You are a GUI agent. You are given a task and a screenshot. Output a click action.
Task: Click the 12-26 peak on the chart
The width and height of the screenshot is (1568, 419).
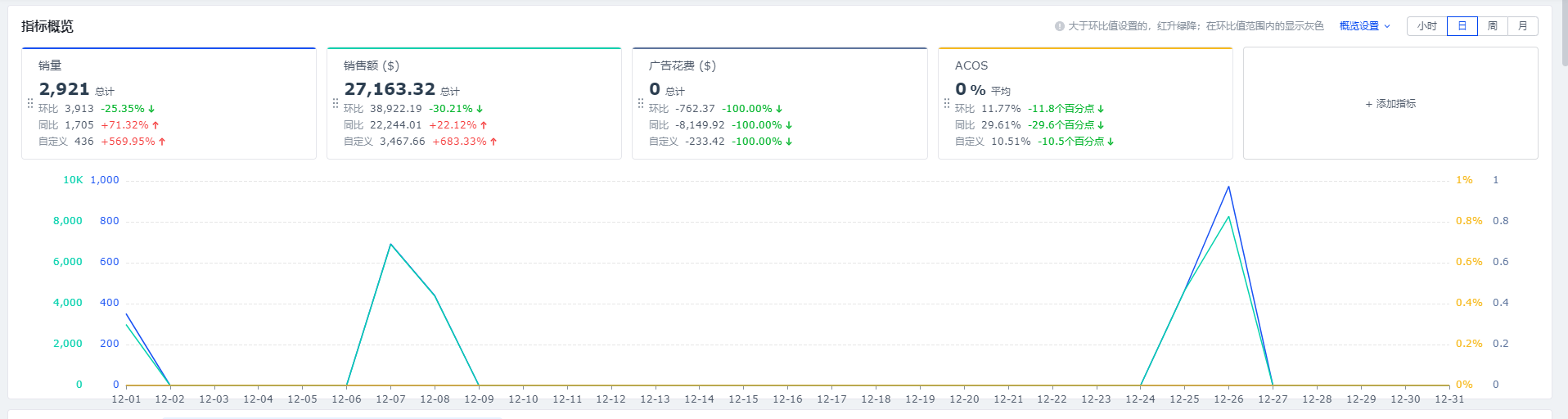click(1228, 187)
